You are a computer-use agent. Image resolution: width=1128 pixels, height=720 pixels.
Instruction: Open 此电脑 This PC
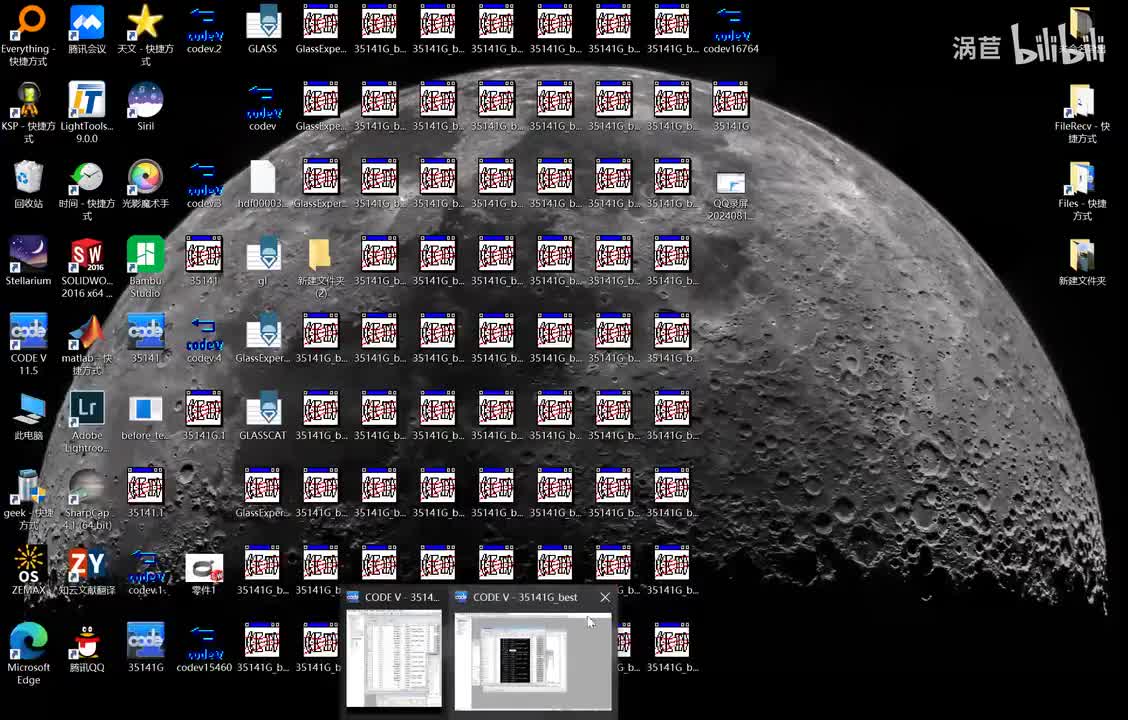tap(29, 416)
